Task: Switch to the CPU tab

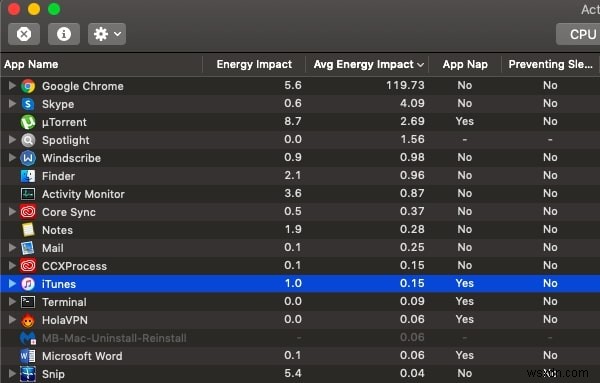Action: point(579,34)
